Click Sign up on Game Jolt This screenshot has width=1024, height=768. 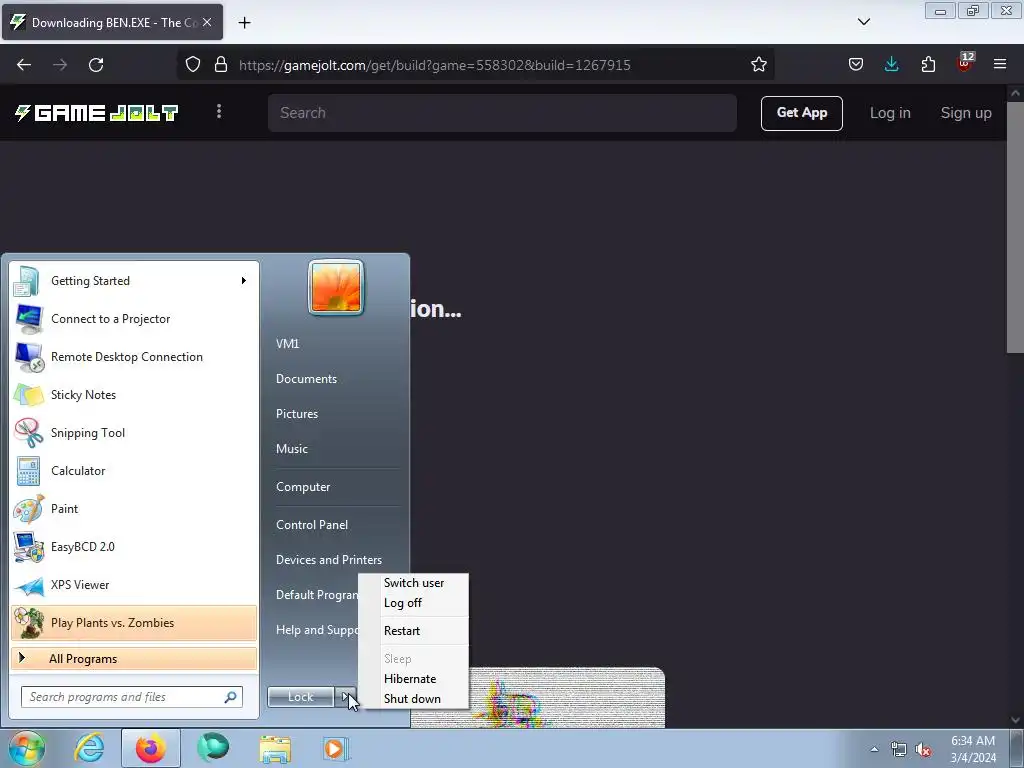click(x=966, y=113)
